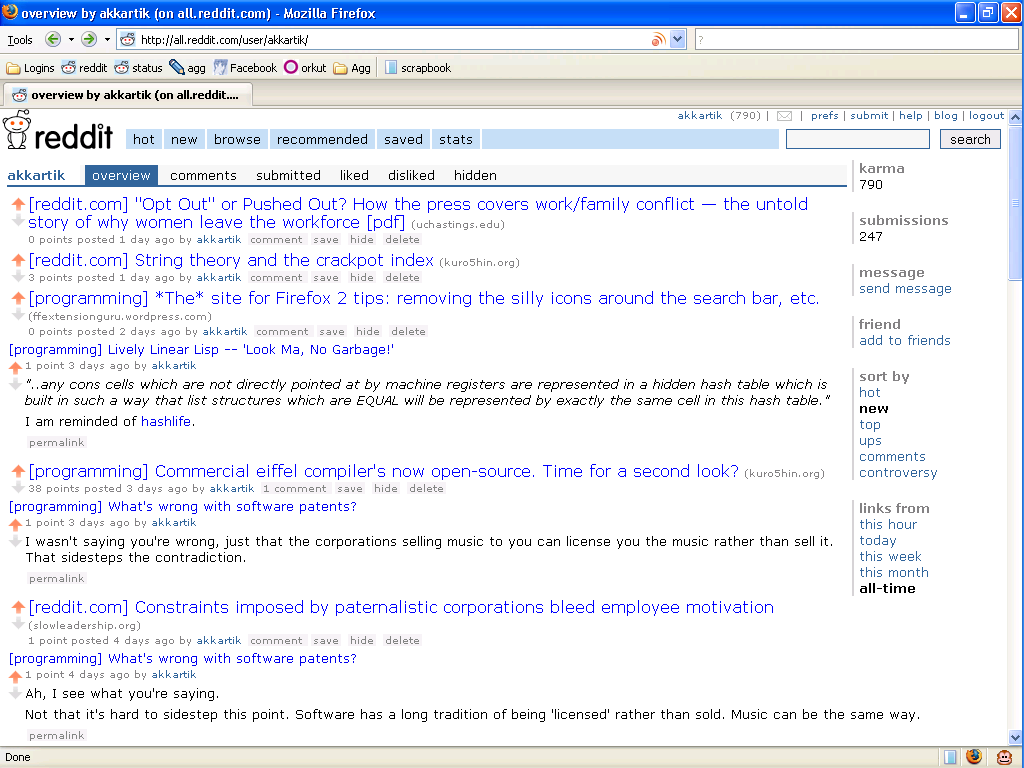Open the reddit mail envelope icon
Screen dimensions: 1024x768
(784, 116)
